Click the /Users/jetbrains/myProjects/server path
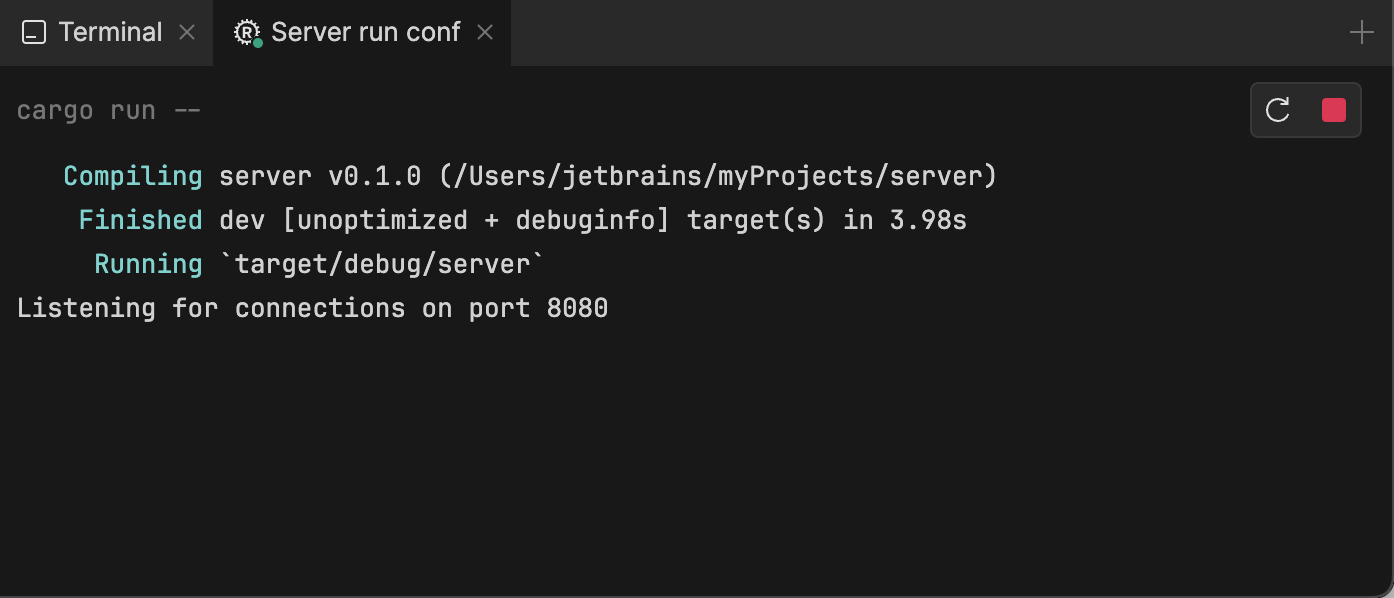Screen dimensions: 1394x598 [x=718, y=177]
